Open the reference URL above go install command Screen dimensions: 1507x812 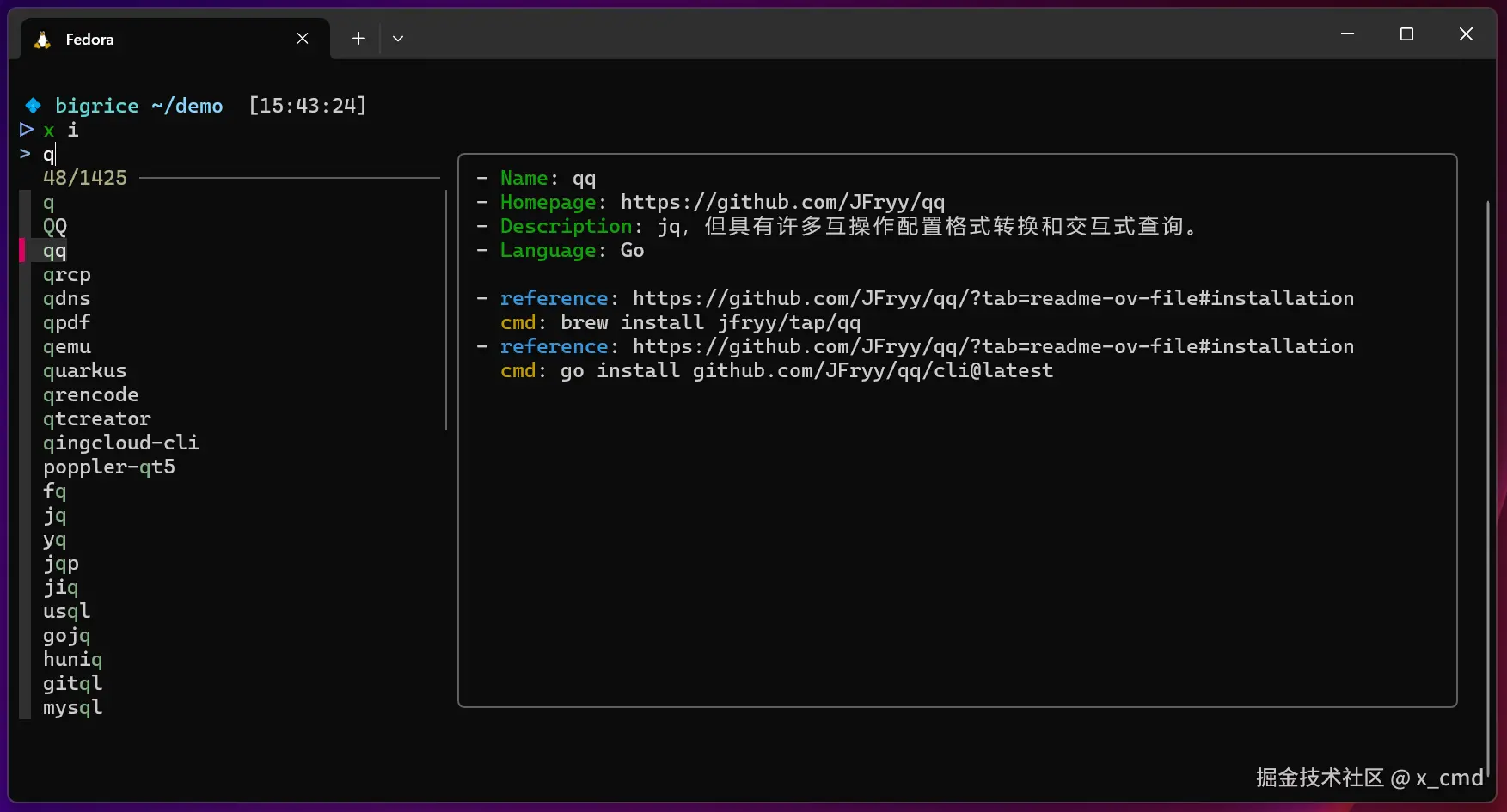[994, 347]
